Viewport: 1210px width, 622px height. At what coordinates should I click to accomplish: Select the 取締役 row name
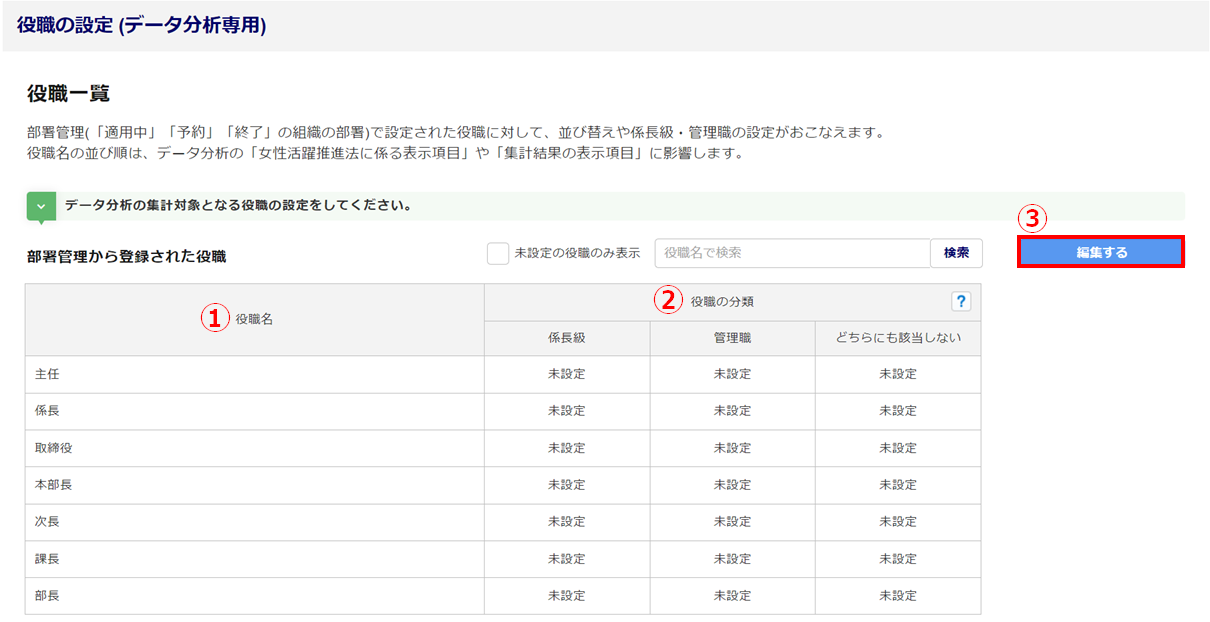(x=54, y=448)
